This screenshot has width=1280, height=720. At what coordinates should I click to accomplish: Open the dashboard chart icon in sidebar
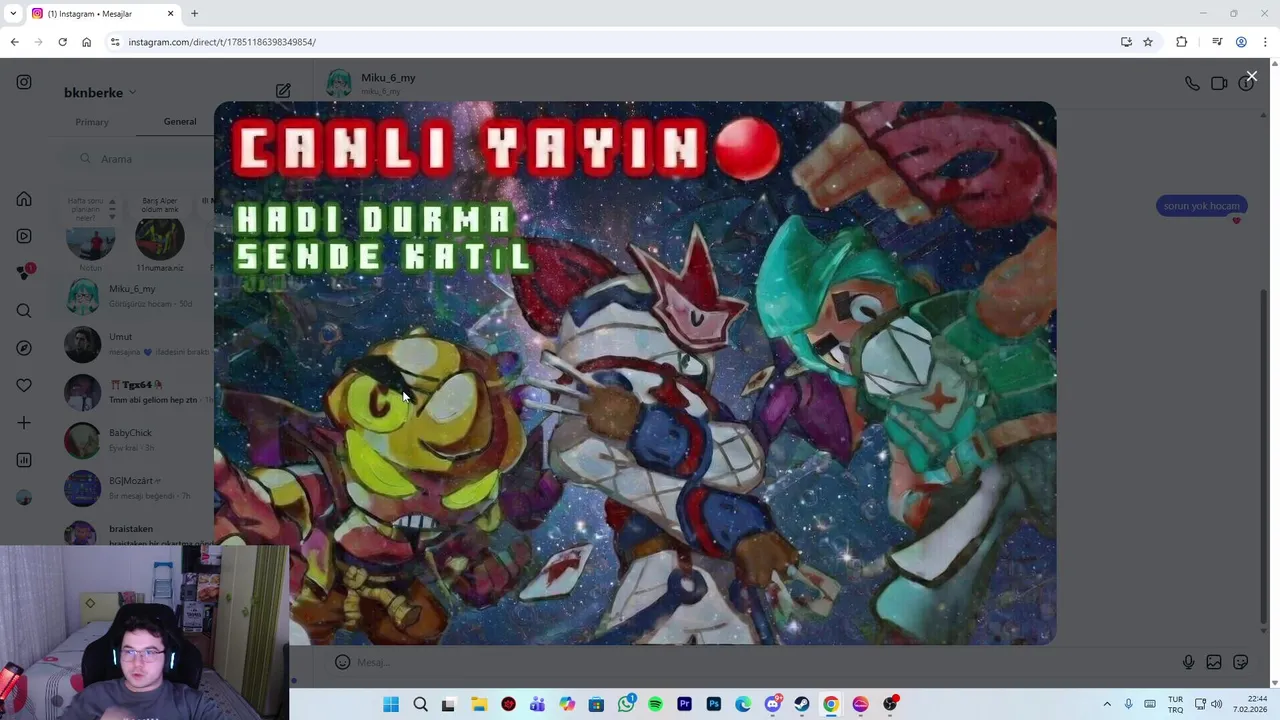click(x=24, y=460)
